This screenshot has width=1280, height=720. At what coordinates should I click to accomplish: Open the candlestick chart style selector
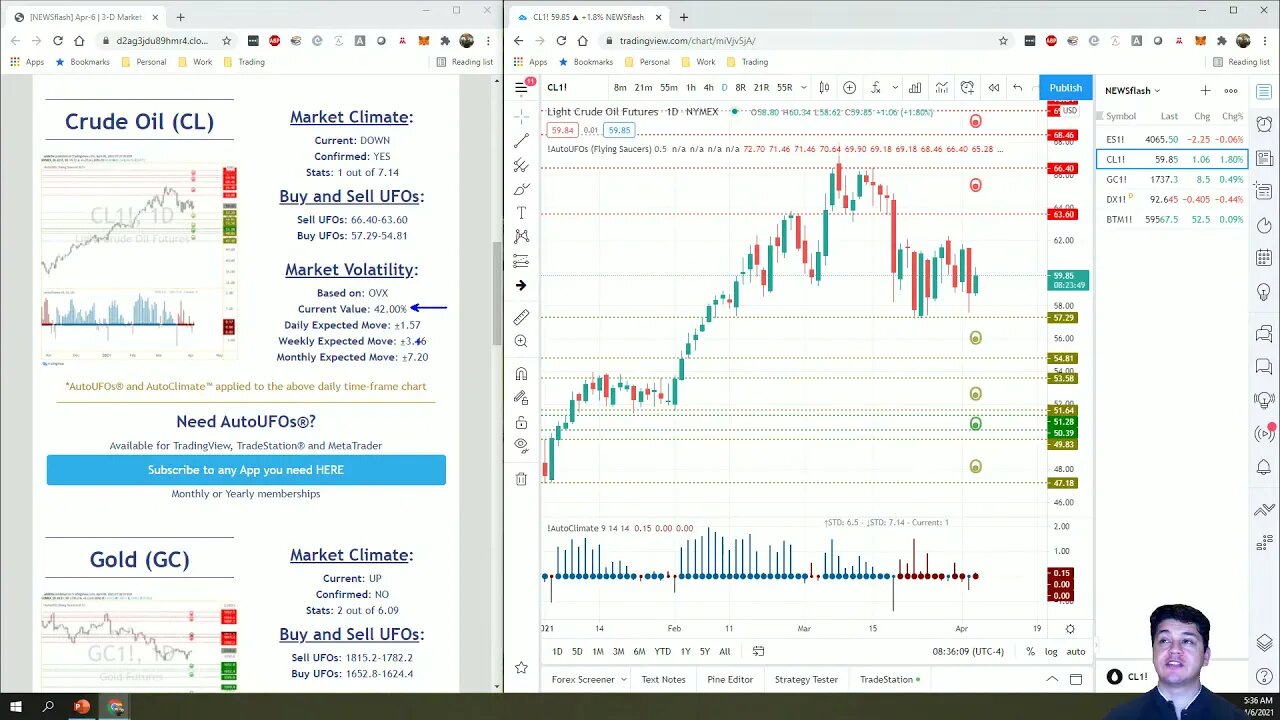824,88
